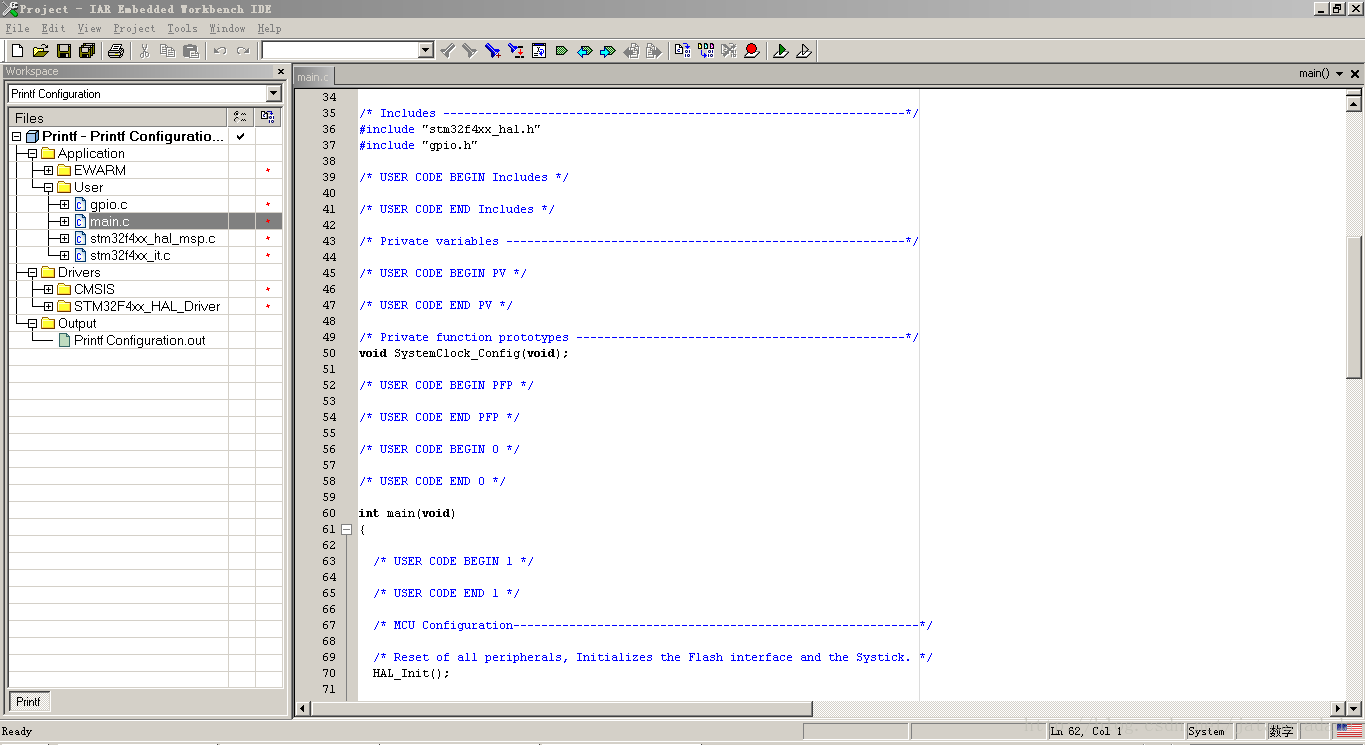Open the Replace tool icon
Image resolution: width=1365 pixels, height=745 pixels.
(x=515, y=50)
